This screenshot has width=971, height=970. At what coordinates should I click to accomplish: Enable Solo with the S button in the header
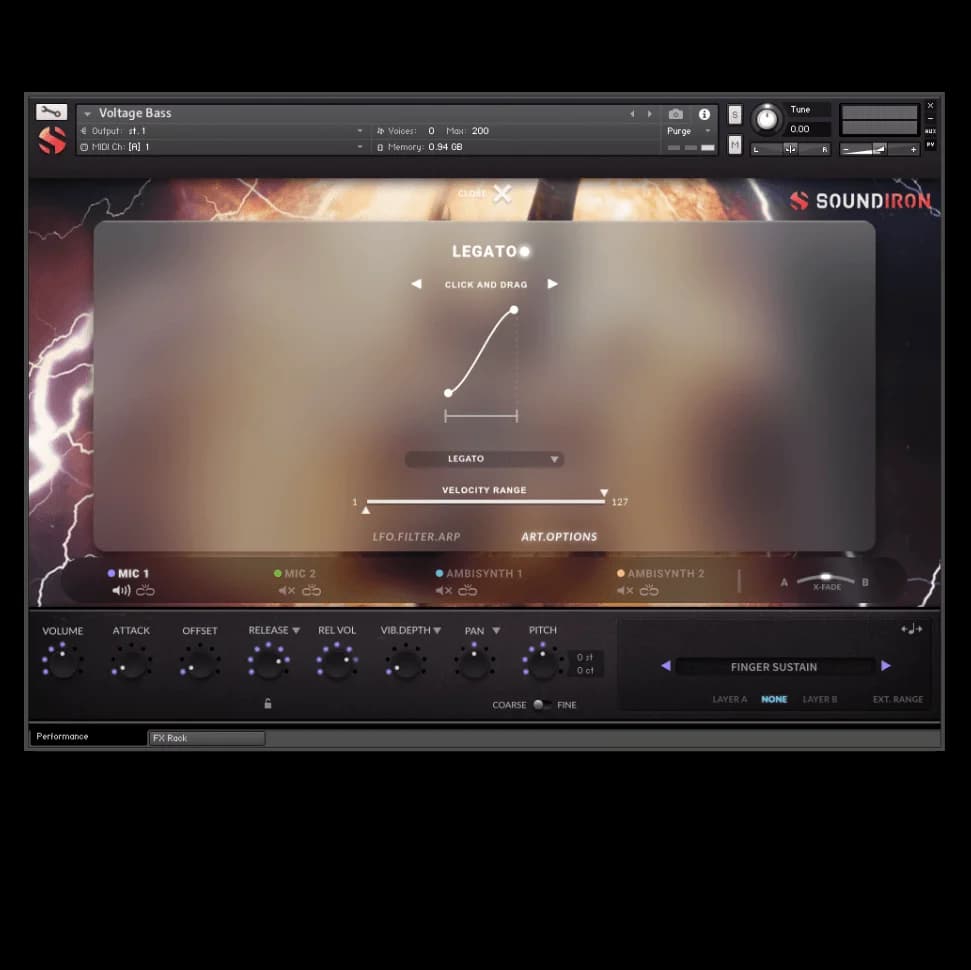point(734,115)
